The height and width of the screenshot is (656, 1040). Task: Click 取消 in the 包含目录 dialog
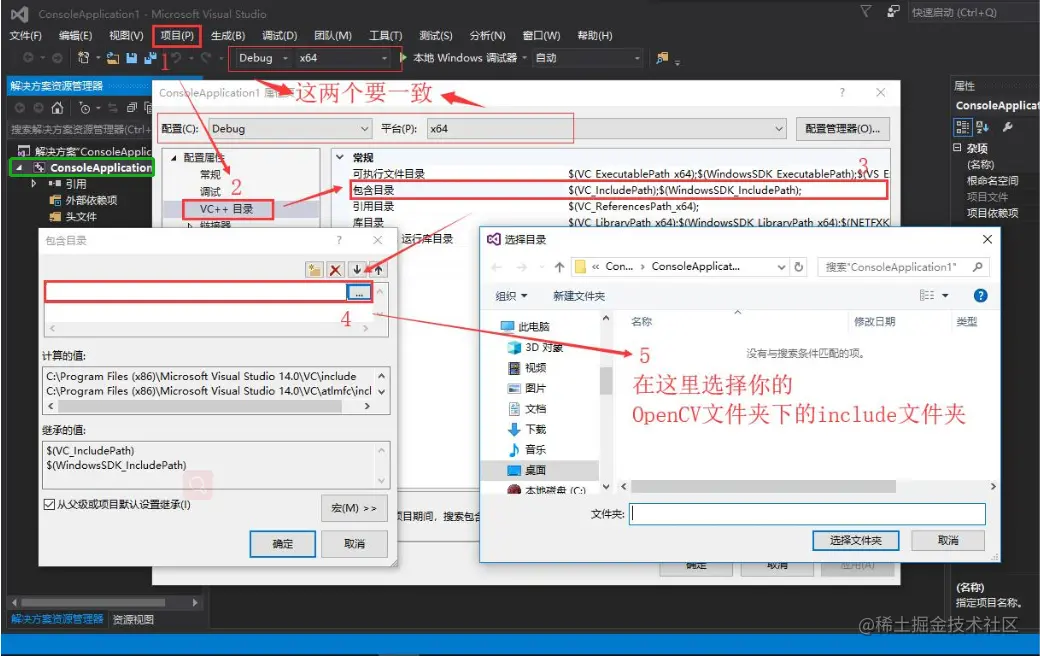354,544
